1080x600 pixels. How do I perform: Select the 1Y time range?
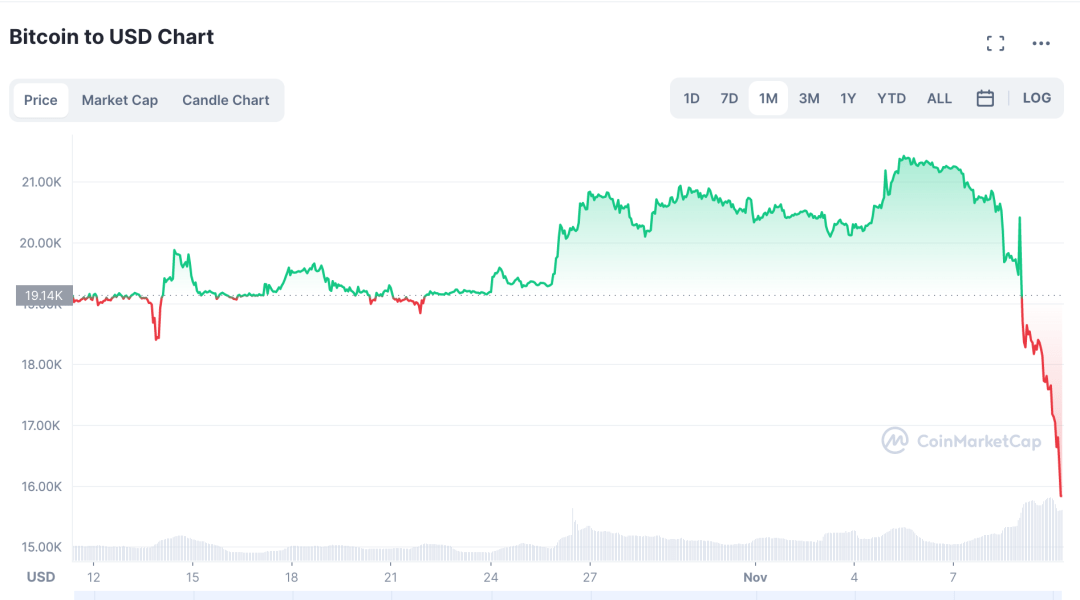click(847, 98)
